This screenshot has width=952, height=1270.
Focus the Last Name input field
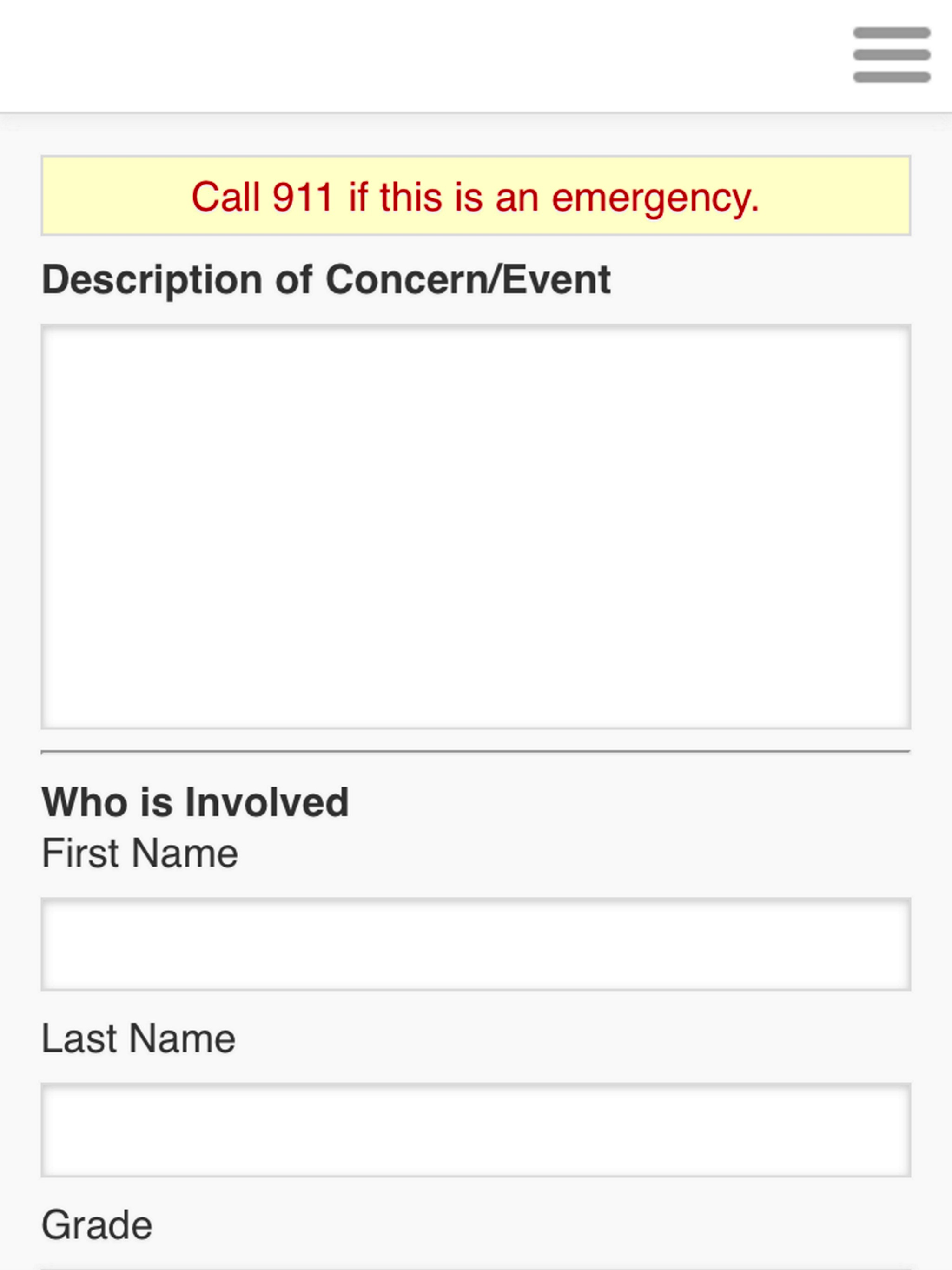click(x=476, y=1130)
